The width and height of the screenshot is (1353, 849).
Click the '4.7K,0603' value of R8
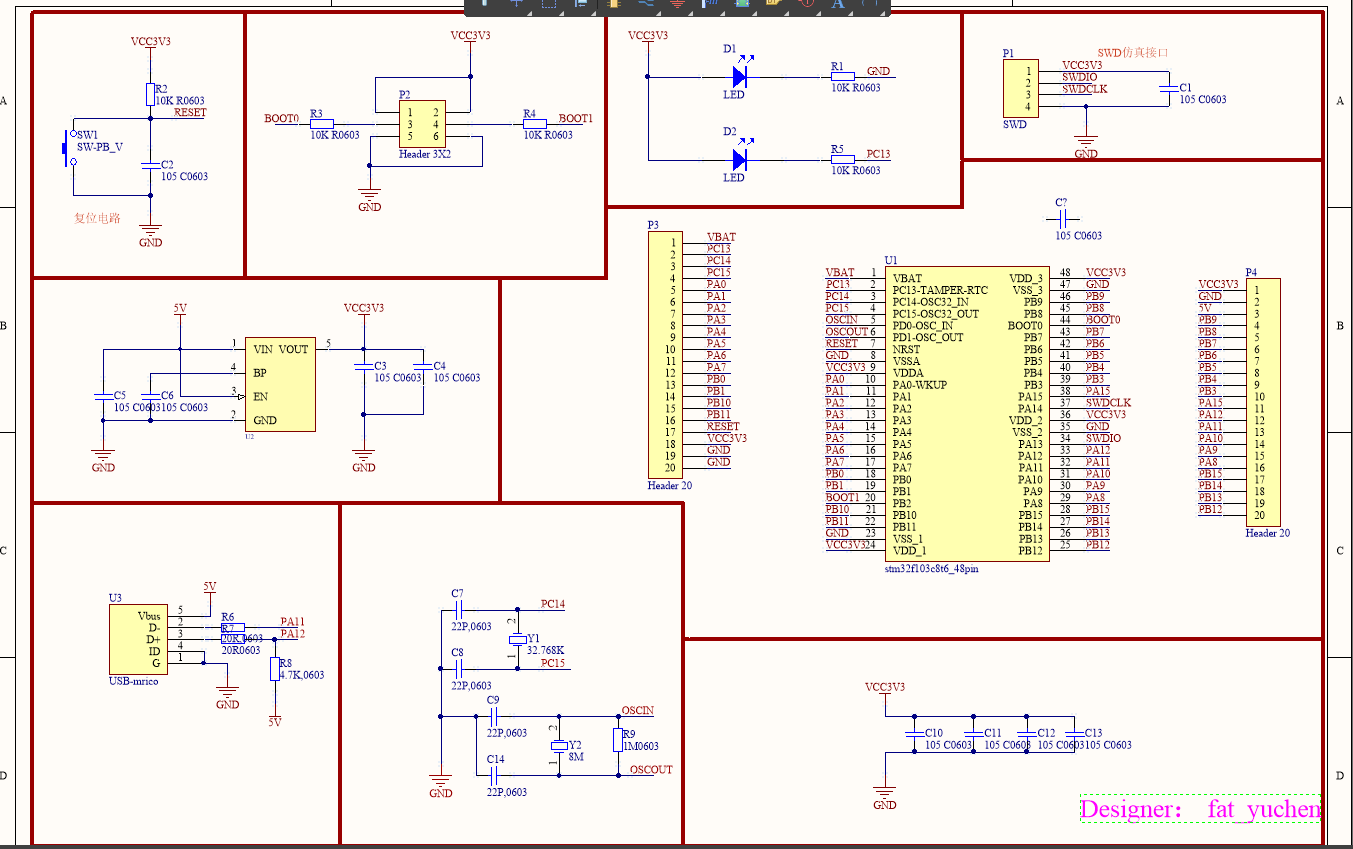(x=301, y=675)
